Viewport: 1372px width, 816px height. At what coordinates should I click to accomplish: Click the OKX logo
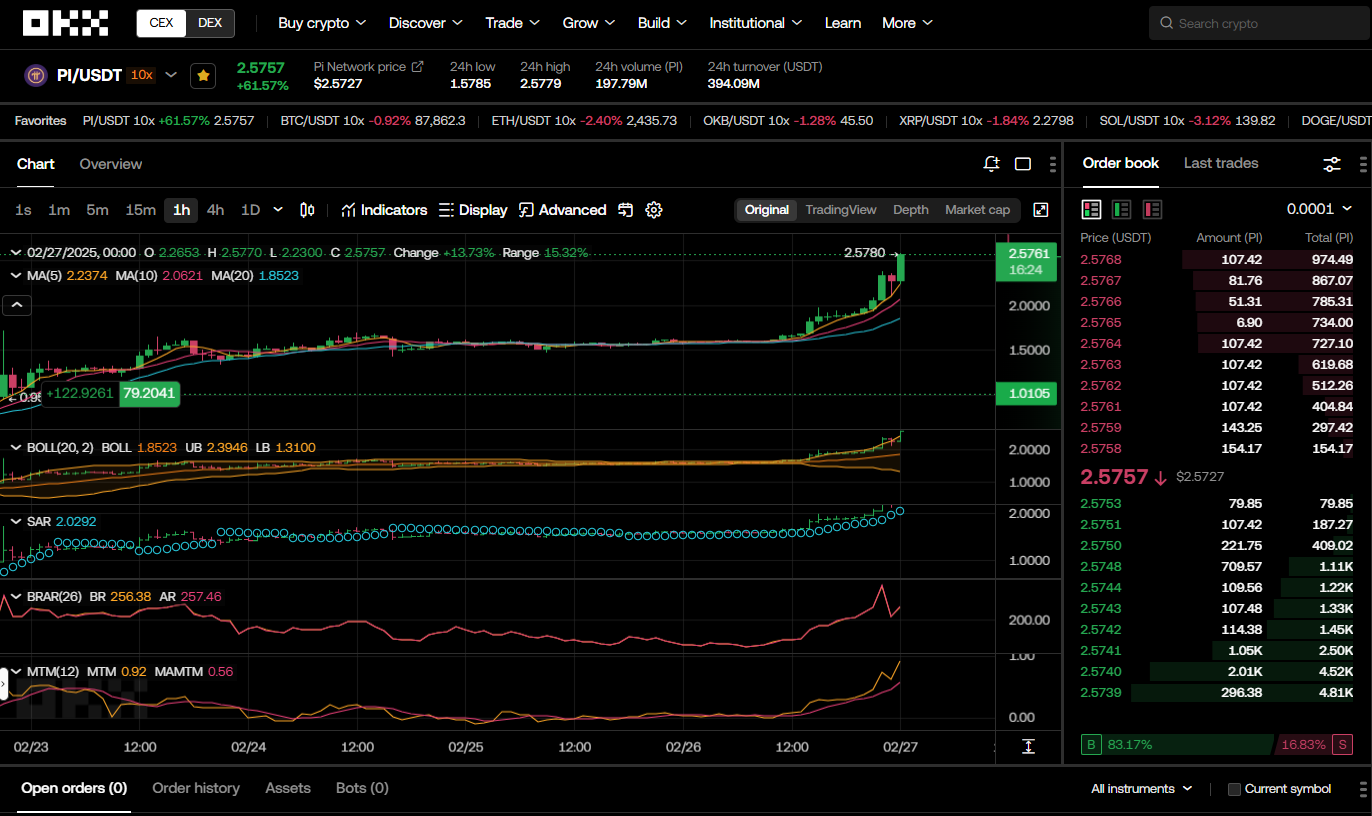pyautogui.click(x=65, y=23)
